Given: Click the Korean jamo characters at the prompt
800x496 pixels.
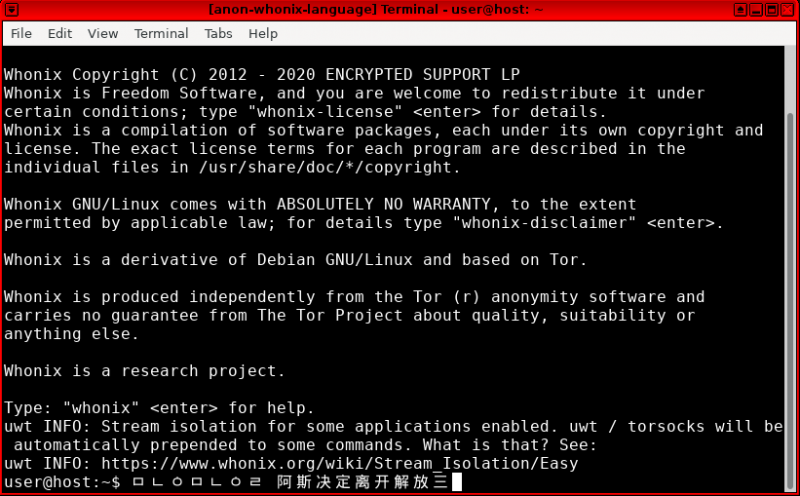Looking at the screenshot, I should (197, 482).
